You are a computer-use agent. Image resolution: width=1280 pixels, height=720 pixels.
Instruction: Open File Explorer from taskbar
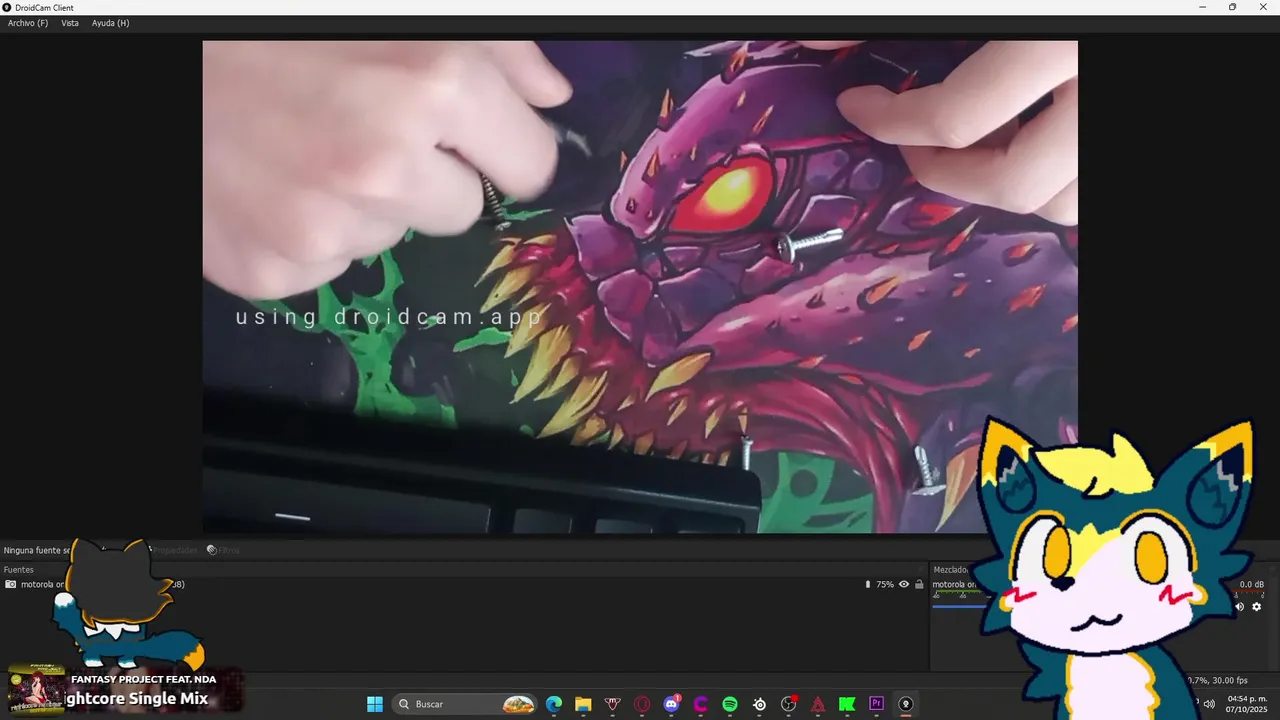[x=583, y=704]
